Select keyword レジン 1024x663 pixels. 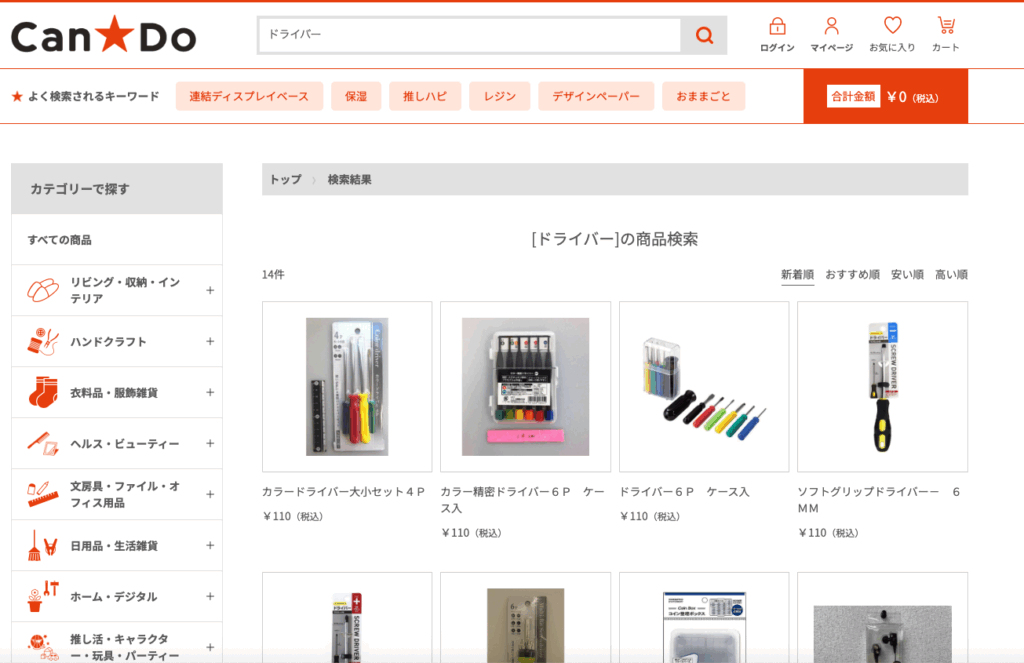(500, 96)
